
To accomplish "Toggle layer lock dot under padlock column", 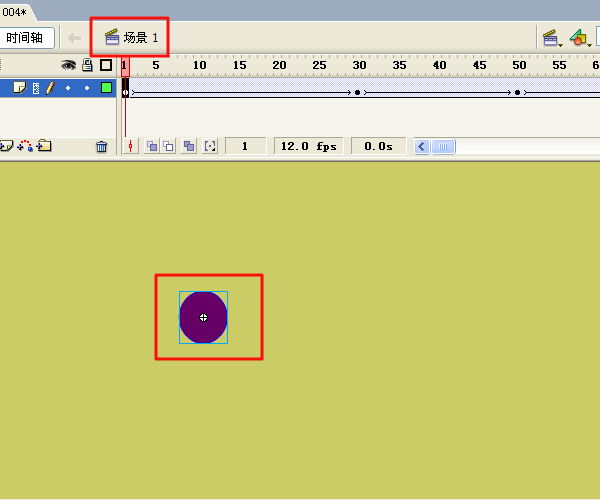I will [x=87, y=88].
